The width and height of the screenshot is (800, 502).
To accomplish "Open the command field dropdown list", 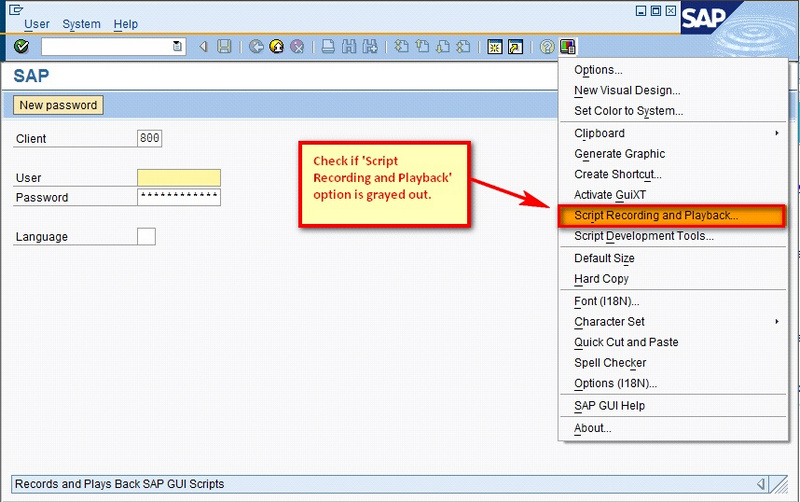I will coord(178,47).
